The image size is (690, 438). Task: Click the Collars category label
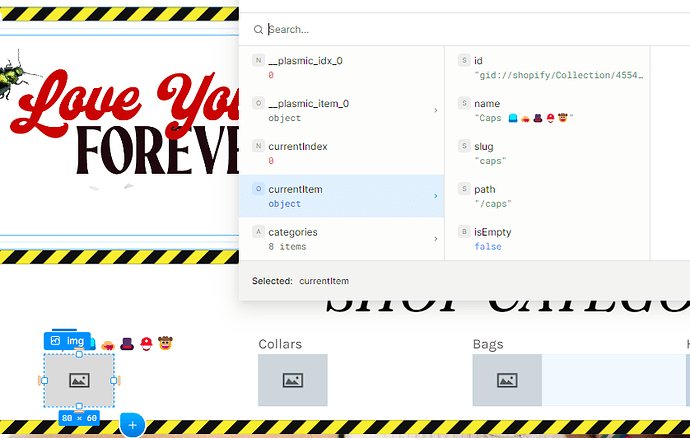tap(280, 344)
